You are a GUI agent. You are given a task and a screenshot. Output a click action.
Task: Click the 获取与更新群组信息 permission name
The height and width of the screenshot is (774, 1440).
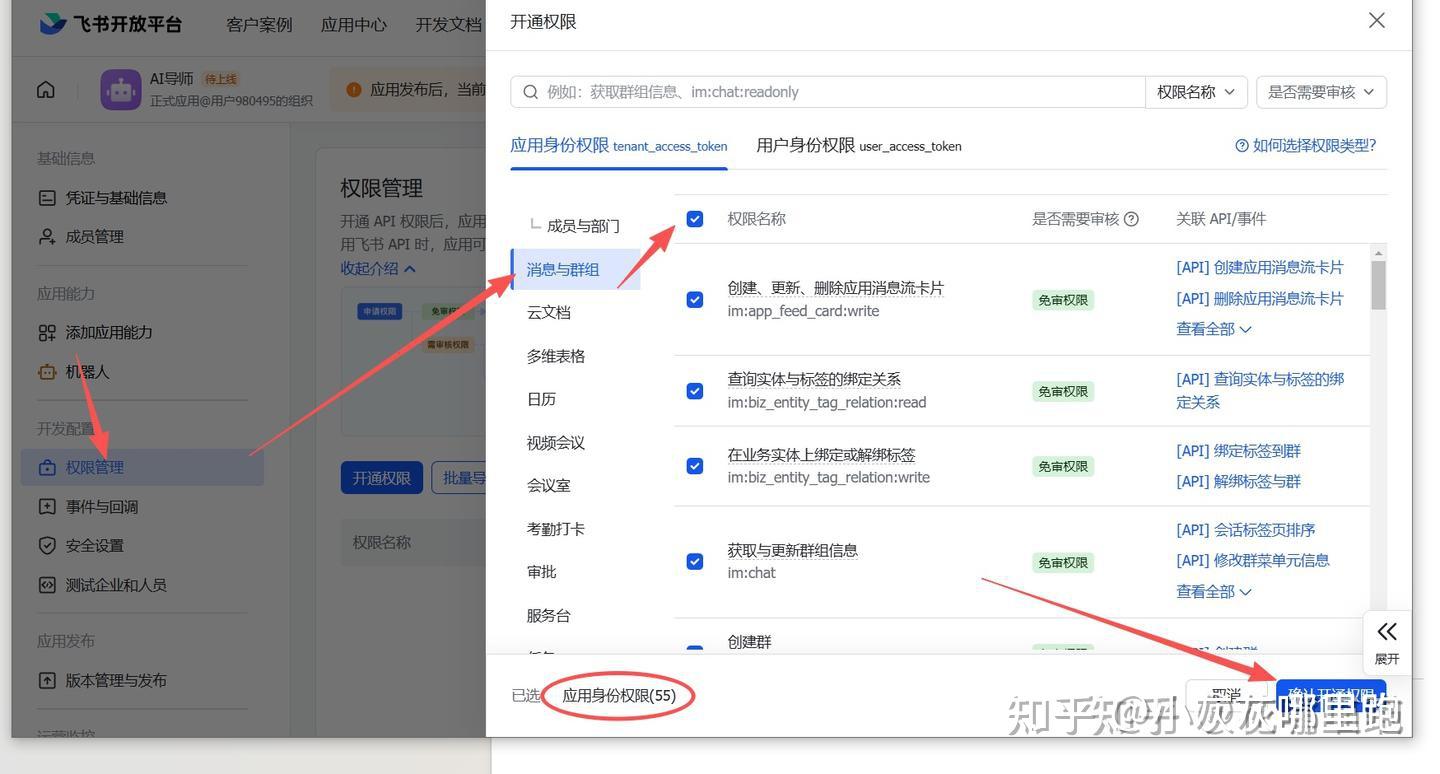[x=793, y=551]
